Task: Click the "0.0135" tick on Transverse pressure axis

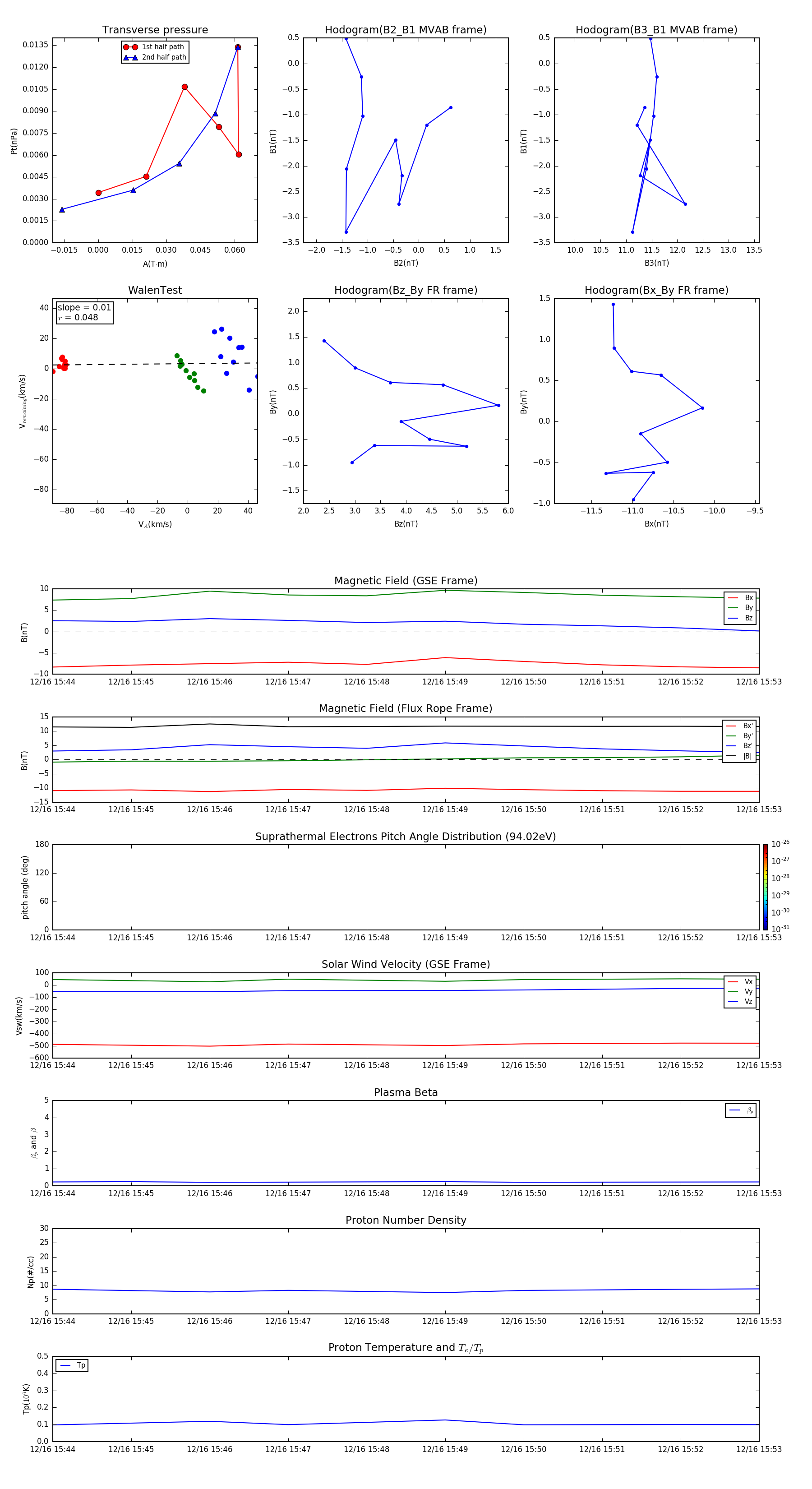Action: [x=35, y=45]
